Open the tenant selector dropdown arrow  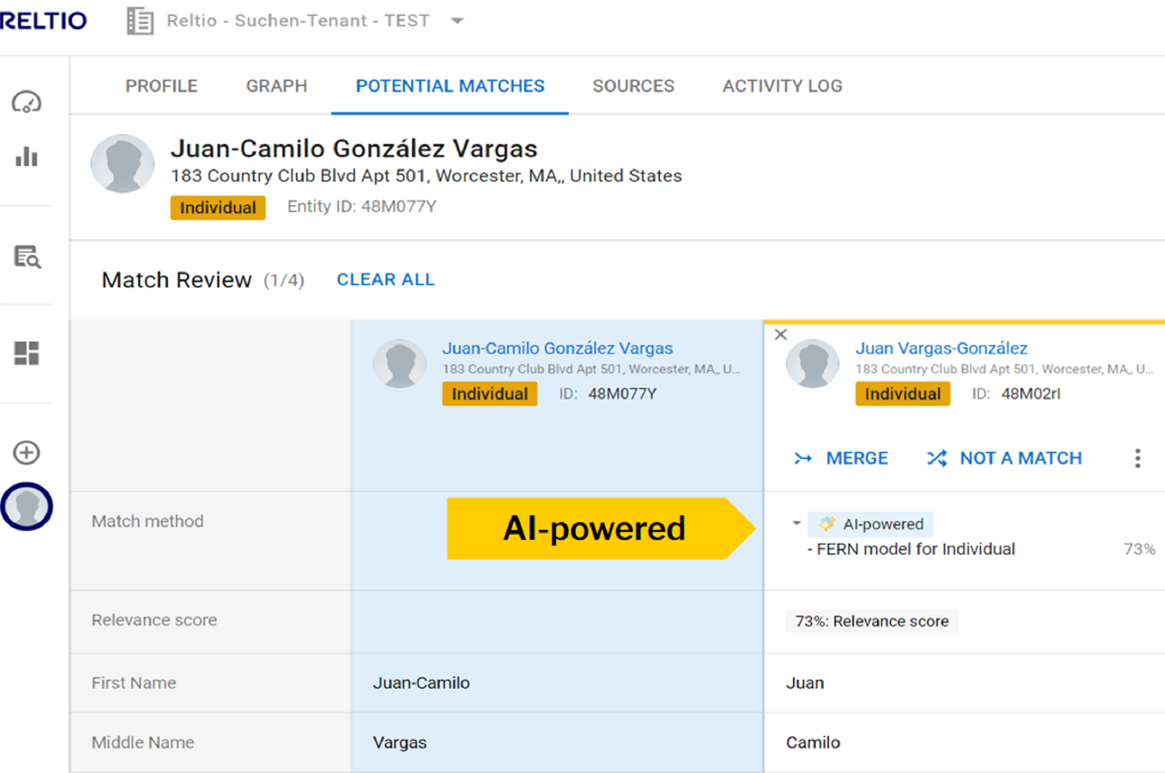[457, 21]
